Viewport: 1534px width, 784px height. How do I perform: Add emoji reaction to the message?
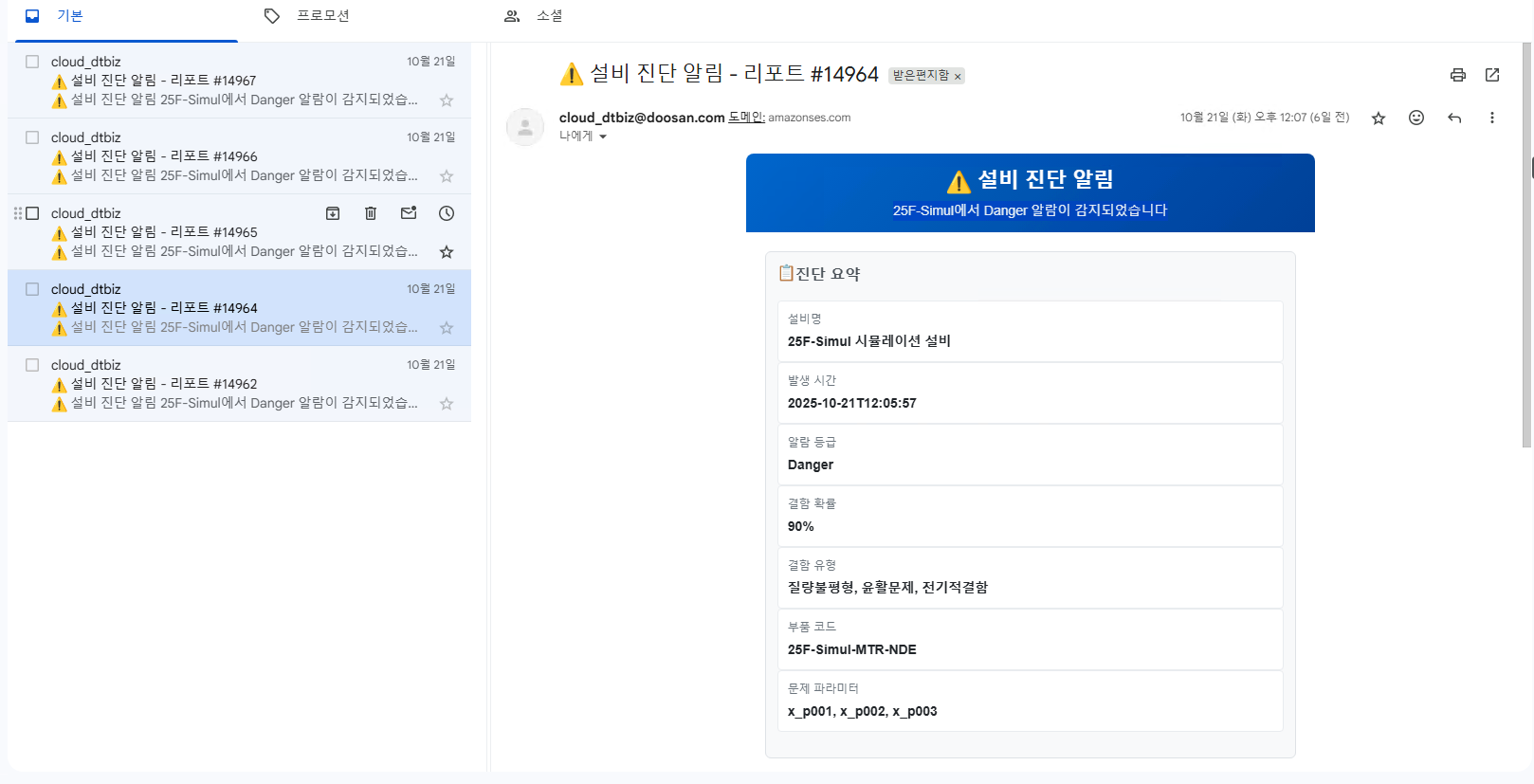(1416, 118)
